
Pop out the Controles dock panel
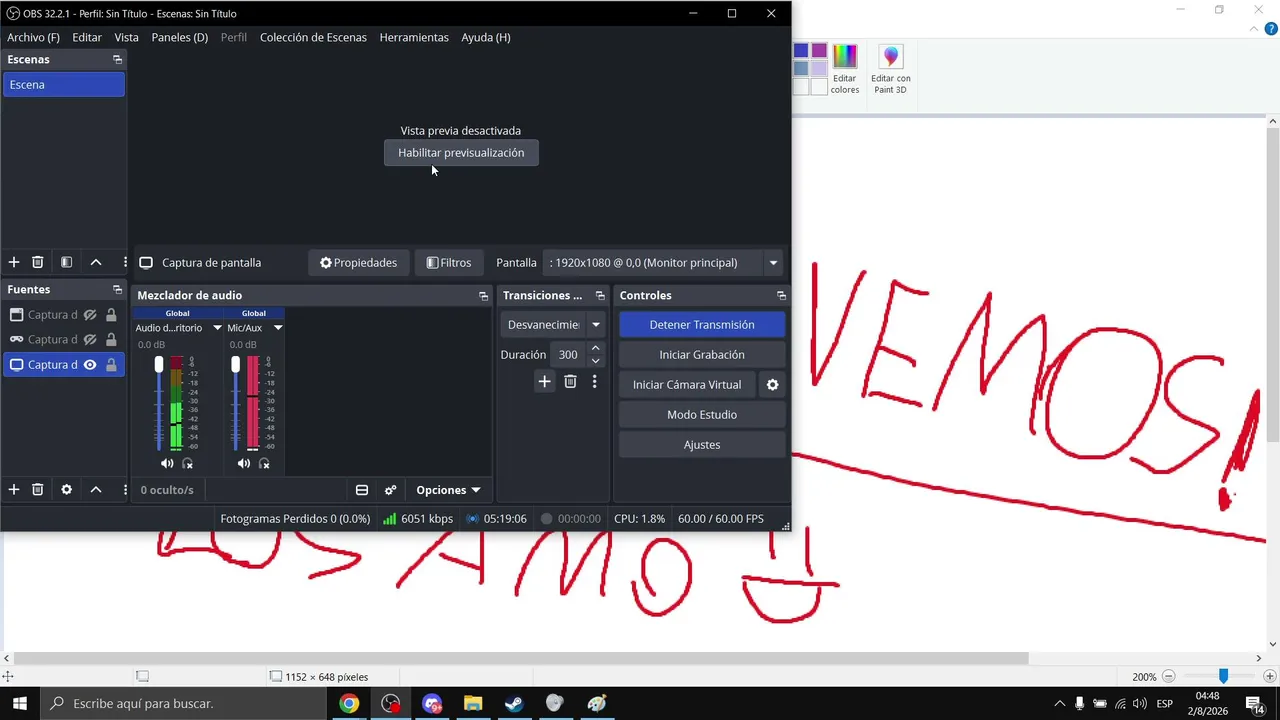[x=781, y=296]
